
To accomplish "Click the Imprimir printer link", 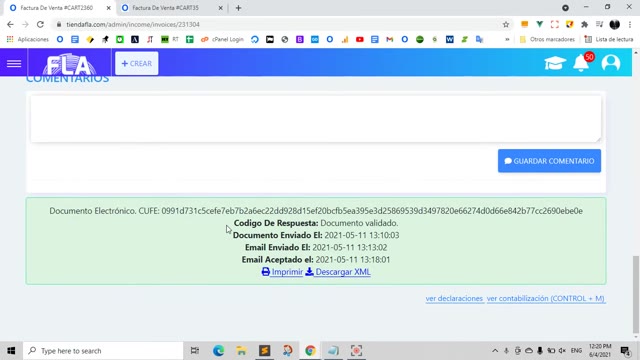I will [x=282, y=272].
